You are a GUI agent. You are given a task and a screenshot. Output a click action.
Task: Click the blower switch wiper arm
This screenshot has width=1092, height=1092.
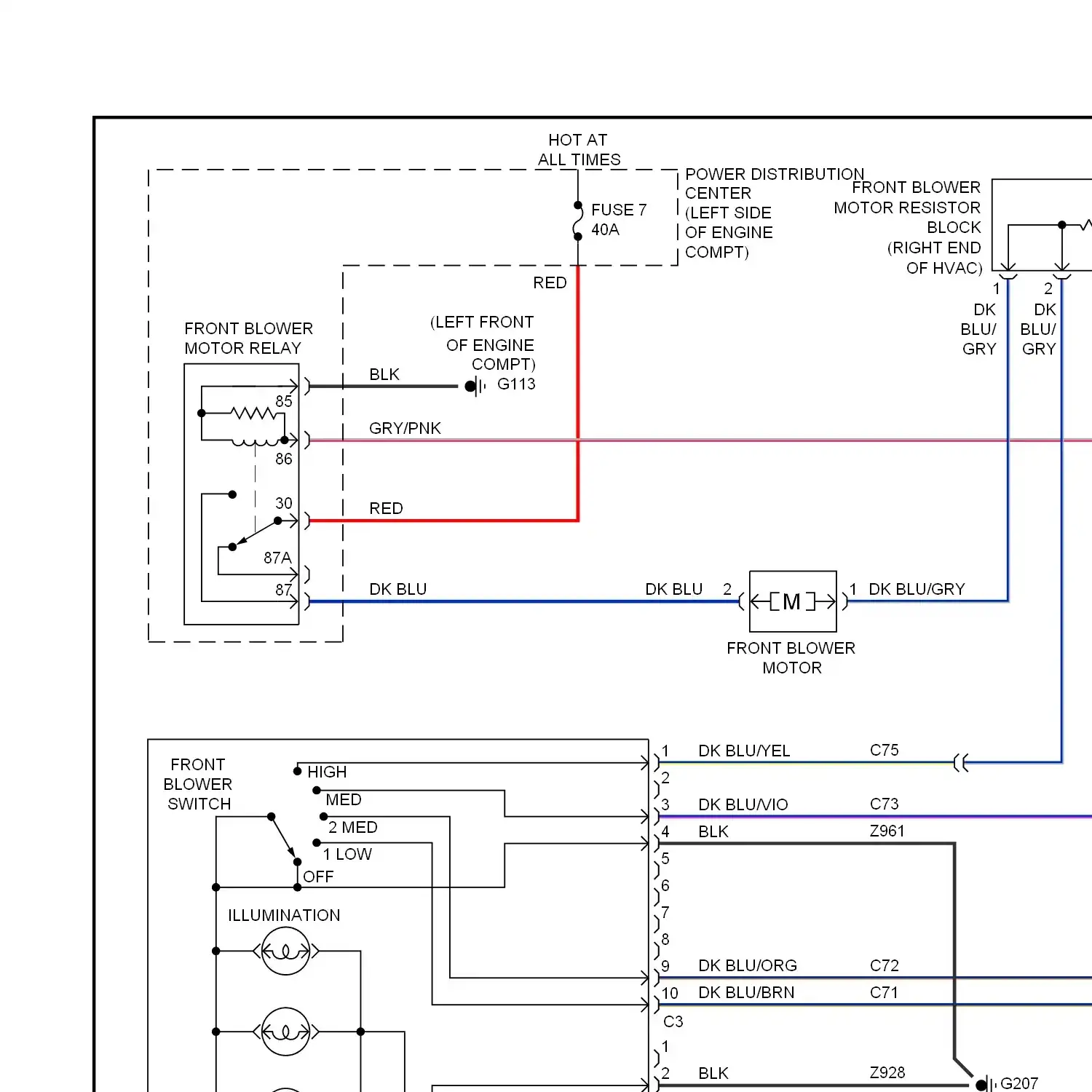(x=282, y=837)
